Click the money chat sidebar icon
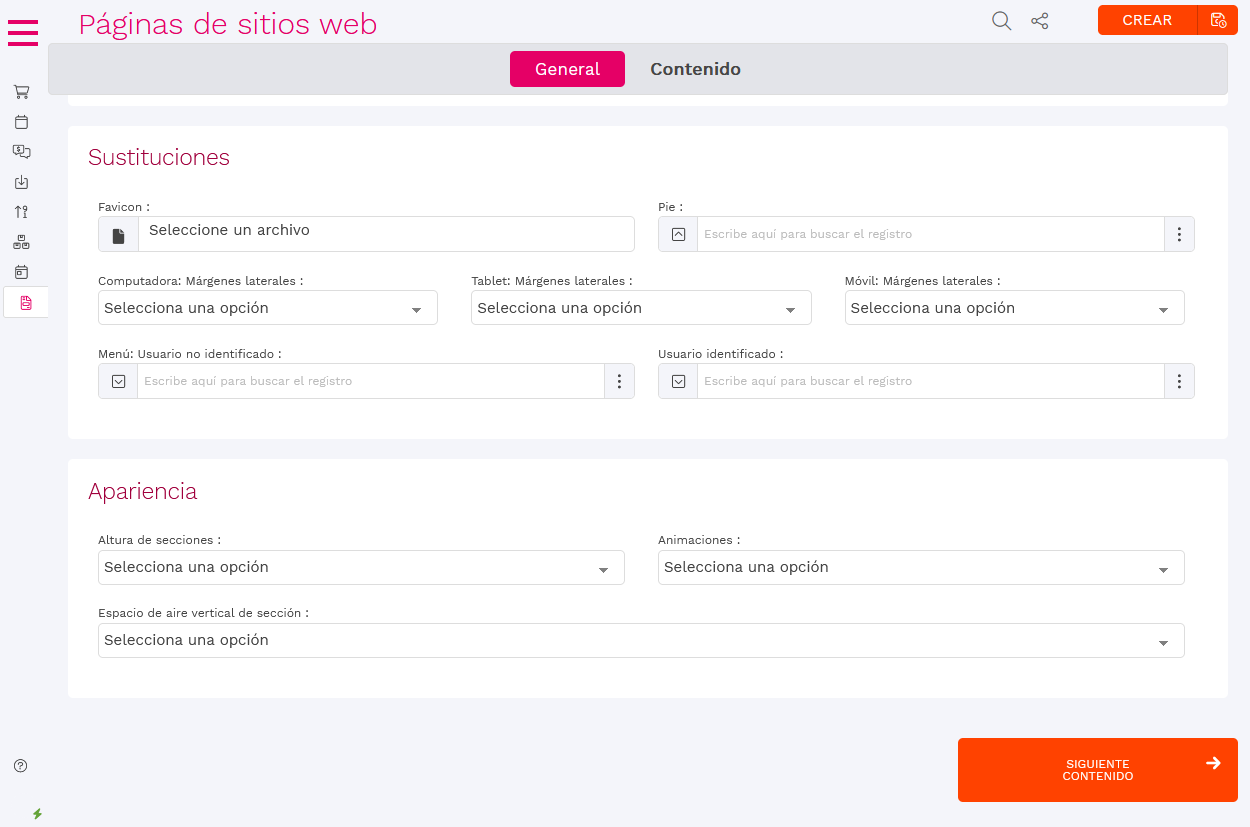This screenshot has width=1250, height=827. click(21, 152)
